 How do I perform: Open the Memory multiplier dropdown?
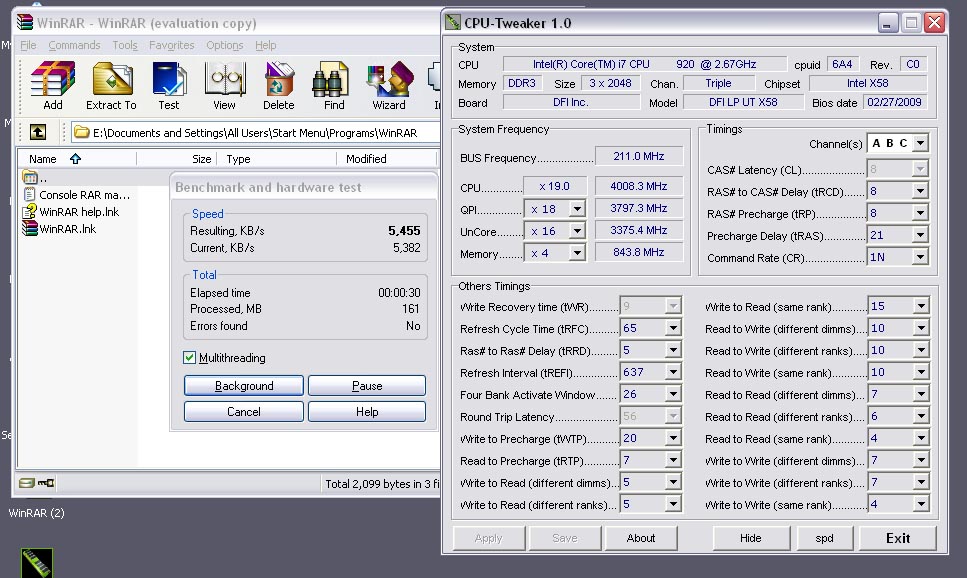click(577, 253)
